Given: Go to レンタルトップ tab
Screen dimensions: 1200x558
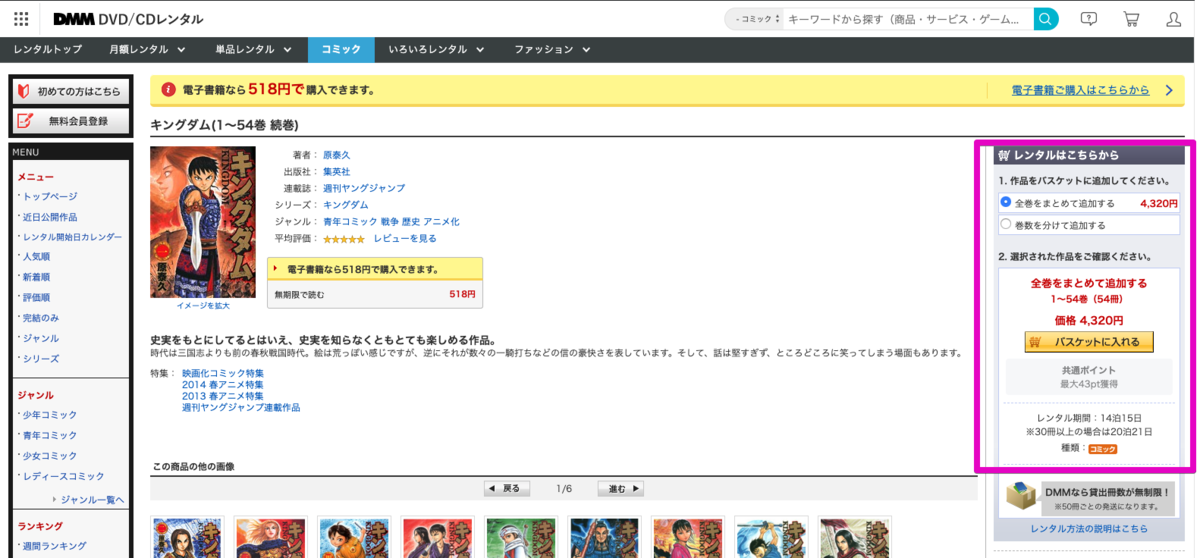Looking at the screenshot, I should [x=48, y=49].
